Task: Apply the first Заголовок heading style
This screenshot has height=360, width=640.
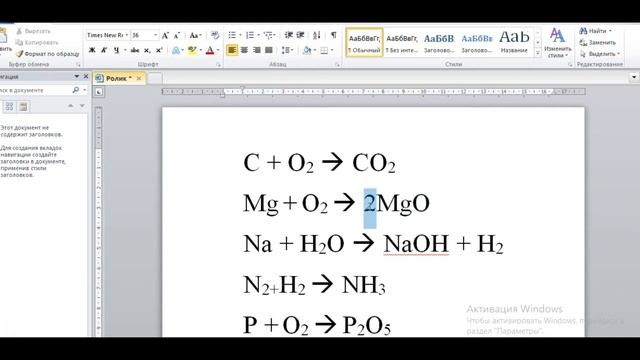Action: (x=439, y=42)
